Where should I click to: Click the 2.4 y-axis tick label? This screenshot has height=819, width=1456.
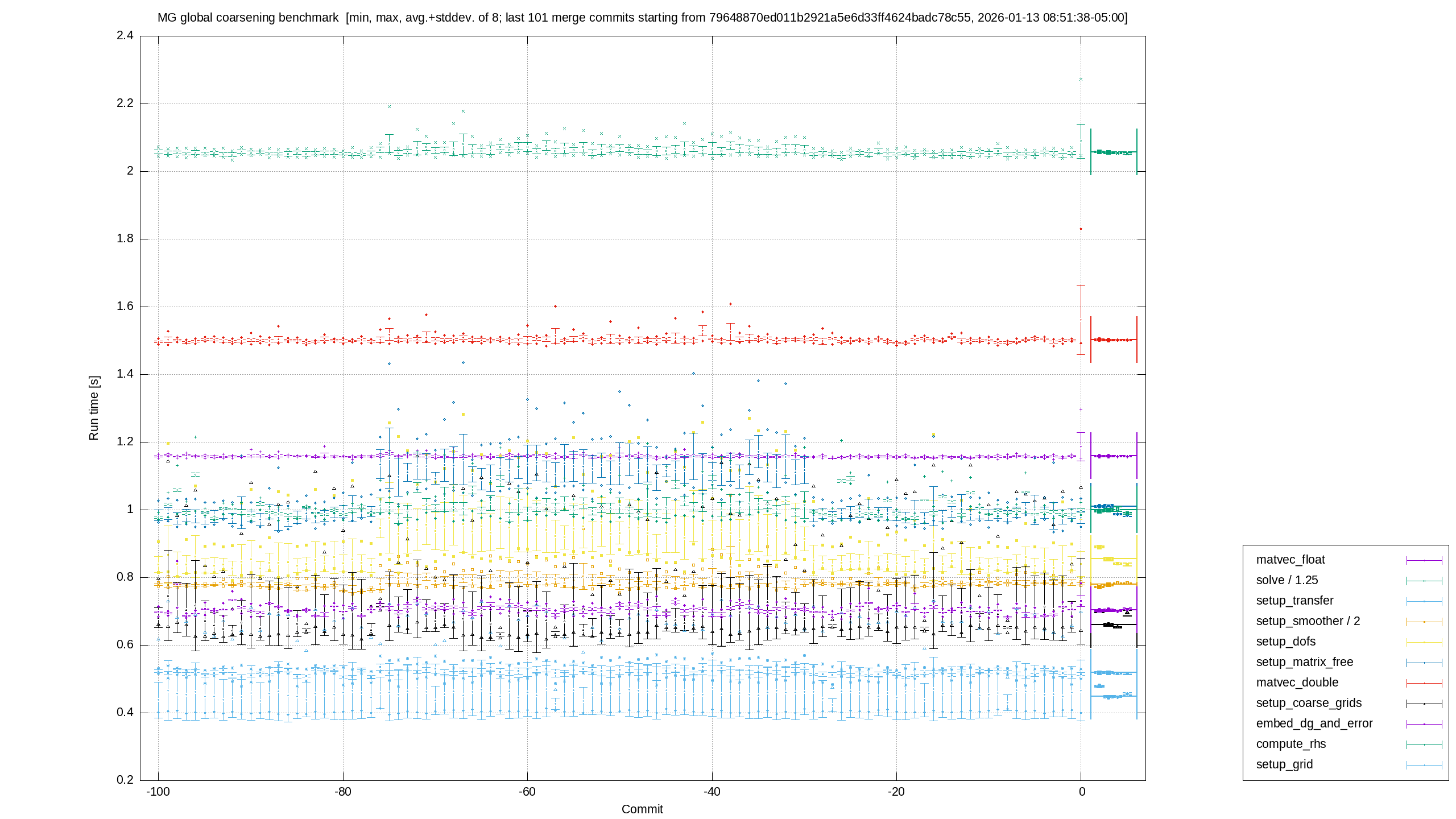tap(125, 36)
